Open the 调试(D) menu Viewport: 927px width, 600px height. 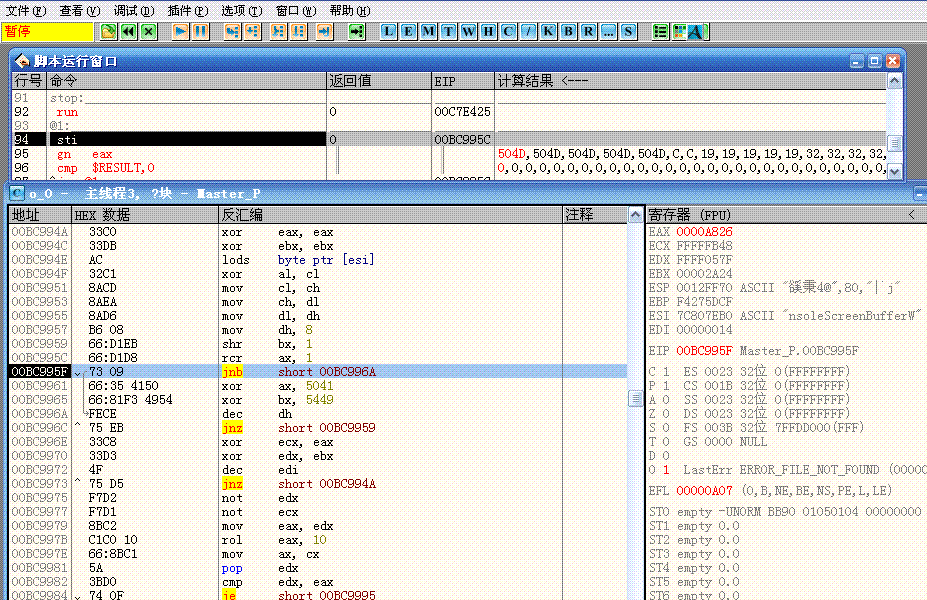point(134,11)
